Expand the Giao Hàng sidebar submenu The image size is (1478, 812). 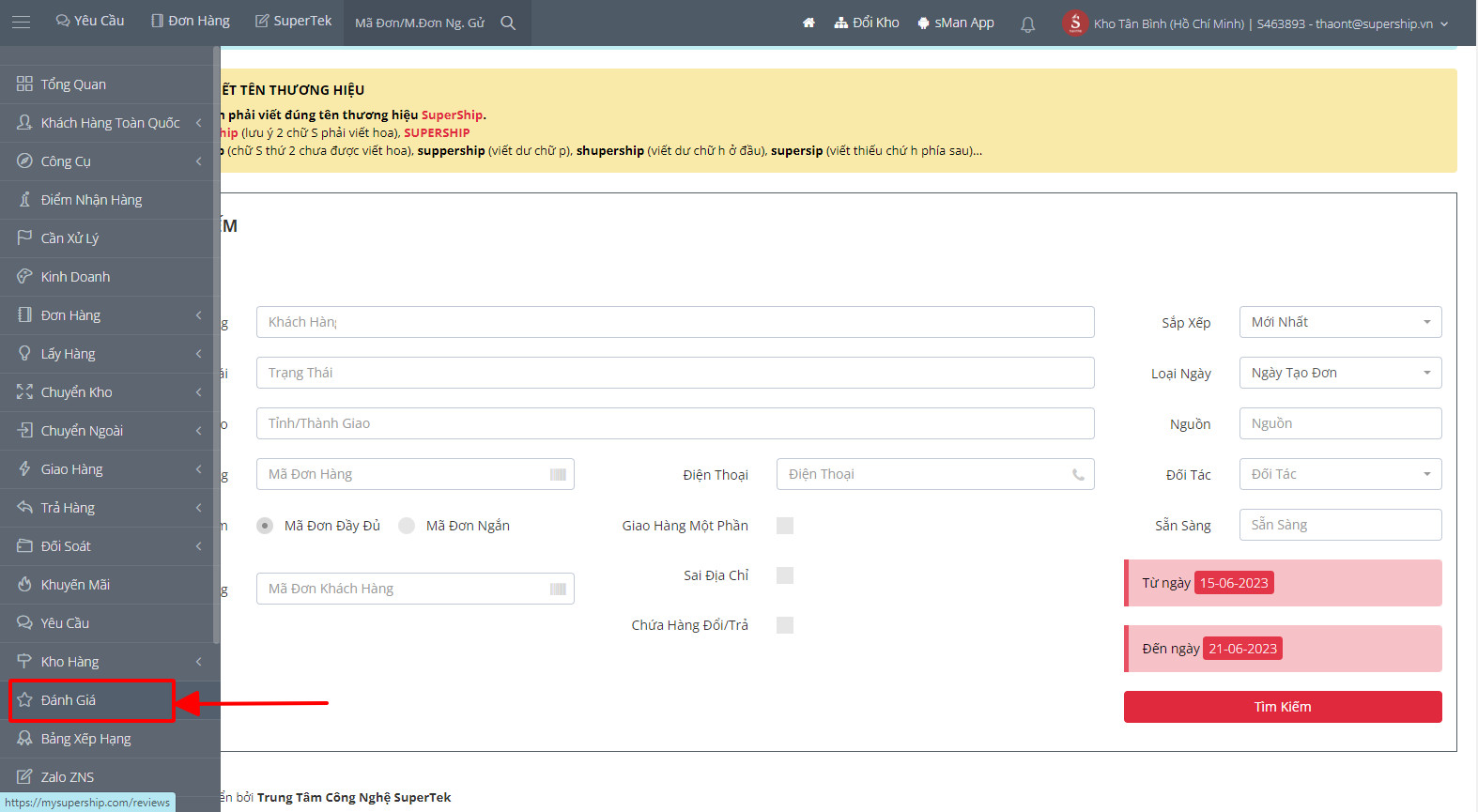coord(107,469)
